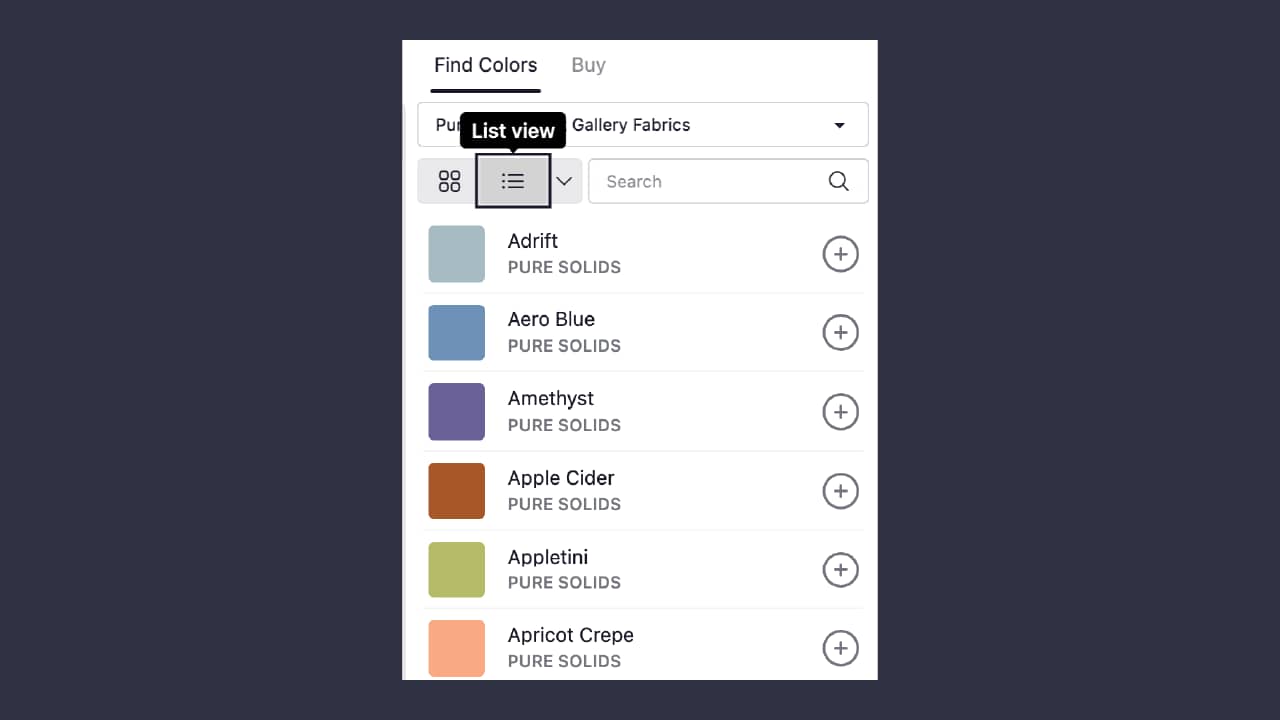The width and height of the screenshot is (1280, 720).
Task: Add Apricot Crepe using plus icon
Action: 840,648
